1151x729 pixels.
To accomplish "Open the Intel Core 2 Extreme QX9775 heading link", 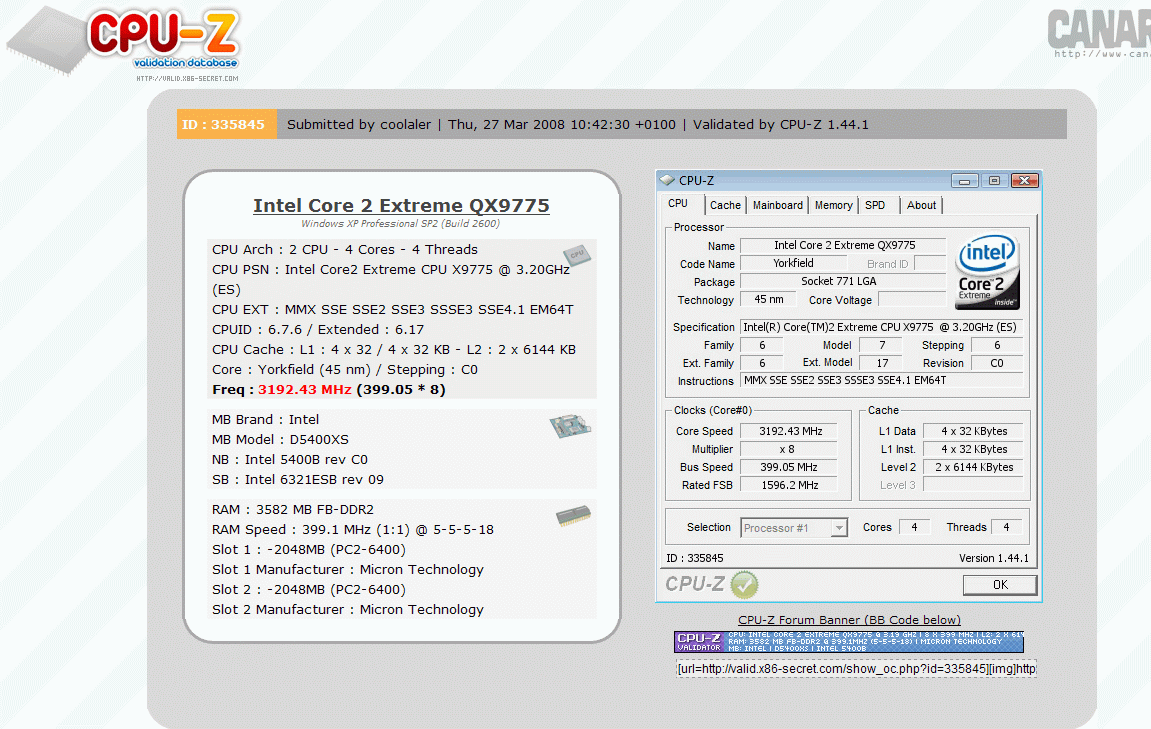I will (x=402, y=206).
